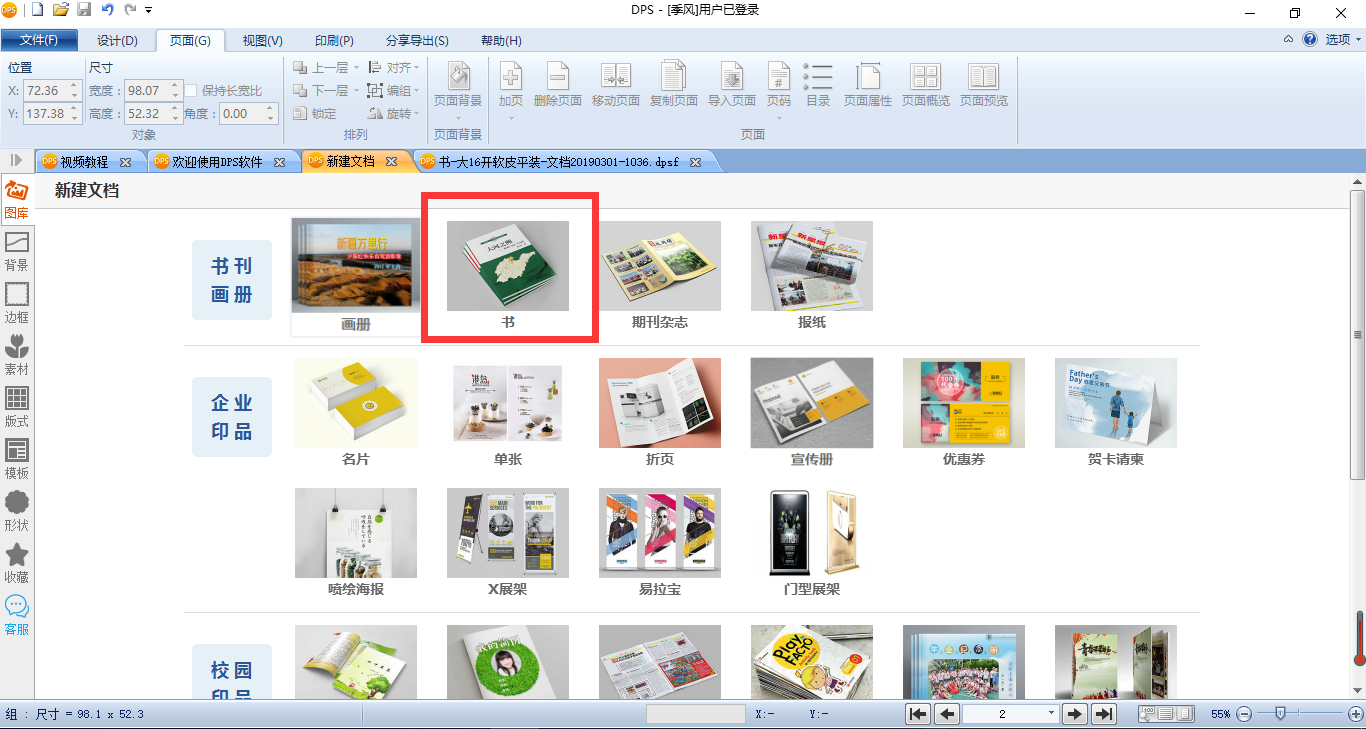Screen dimensions: 1366x729
Task: Go to the next page button
Action: tap(1075, 714)
